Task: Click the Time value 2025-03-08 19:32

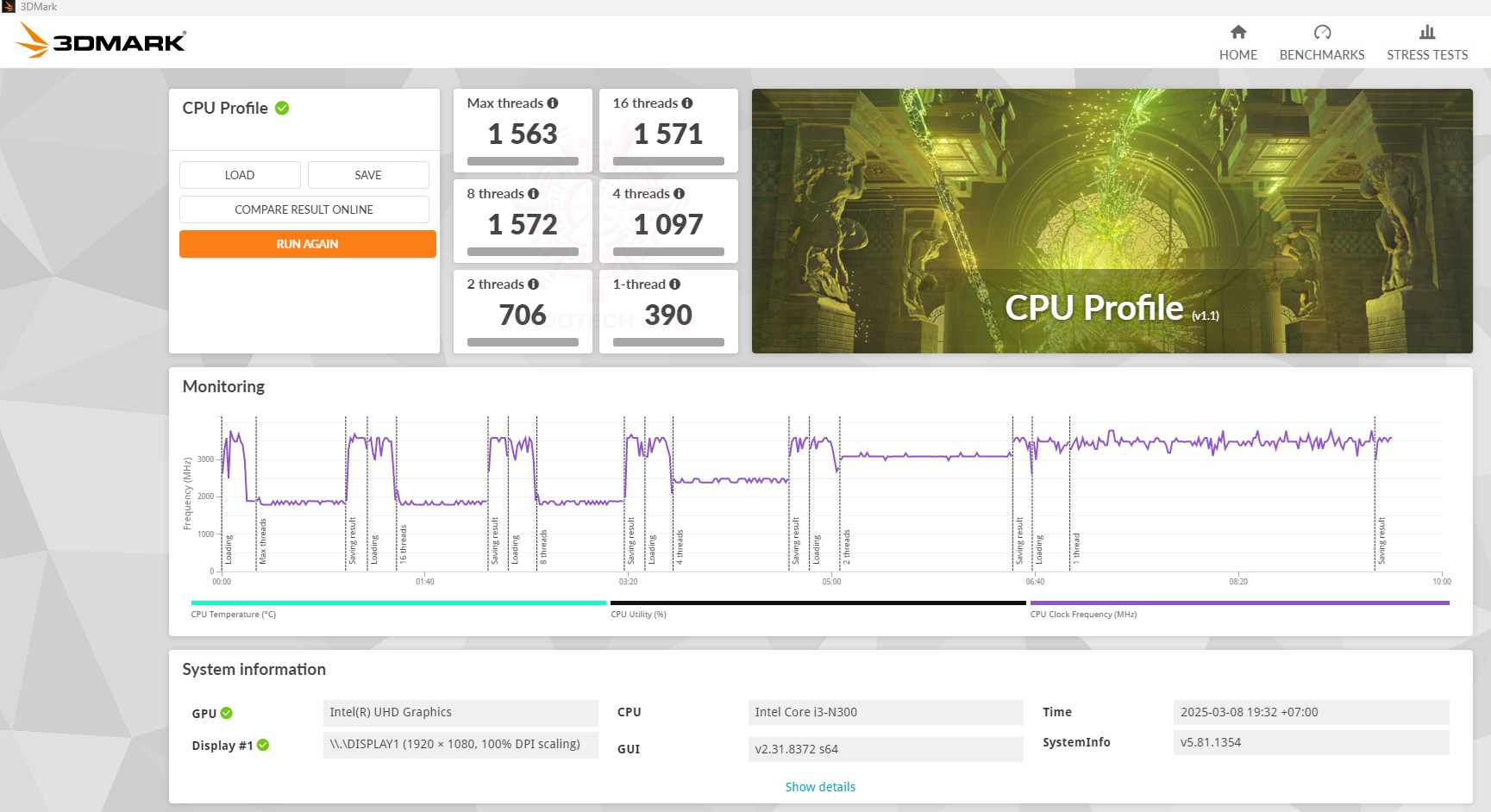Action: pyautogui.click(x=1311, y=712)
